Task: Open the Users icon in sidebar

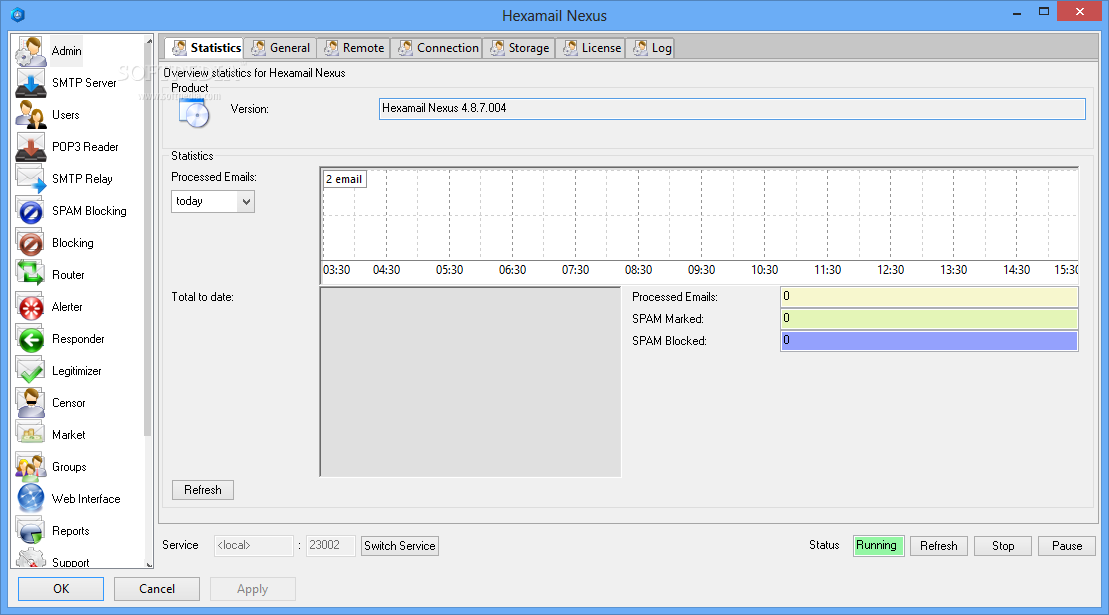Action: 30,115
